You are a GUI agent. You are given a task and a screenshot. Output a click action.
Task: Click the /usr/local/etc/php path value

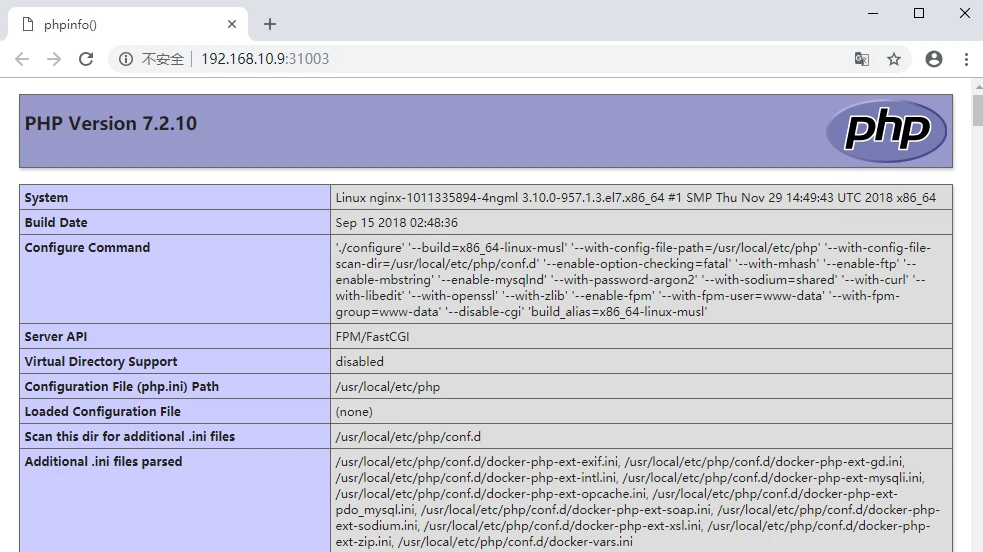(387, 387)
